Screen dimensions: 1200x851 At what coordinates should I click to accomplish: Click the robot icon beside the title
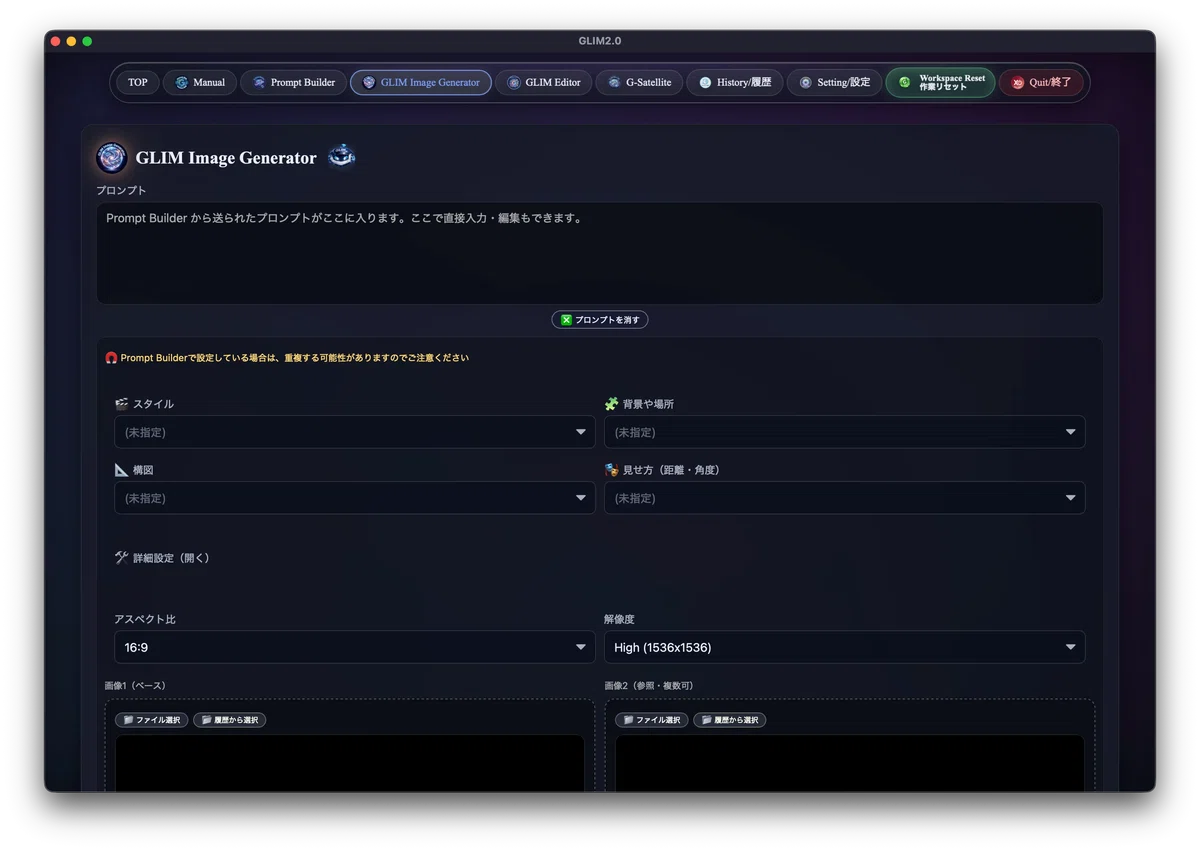coord(342,156)
